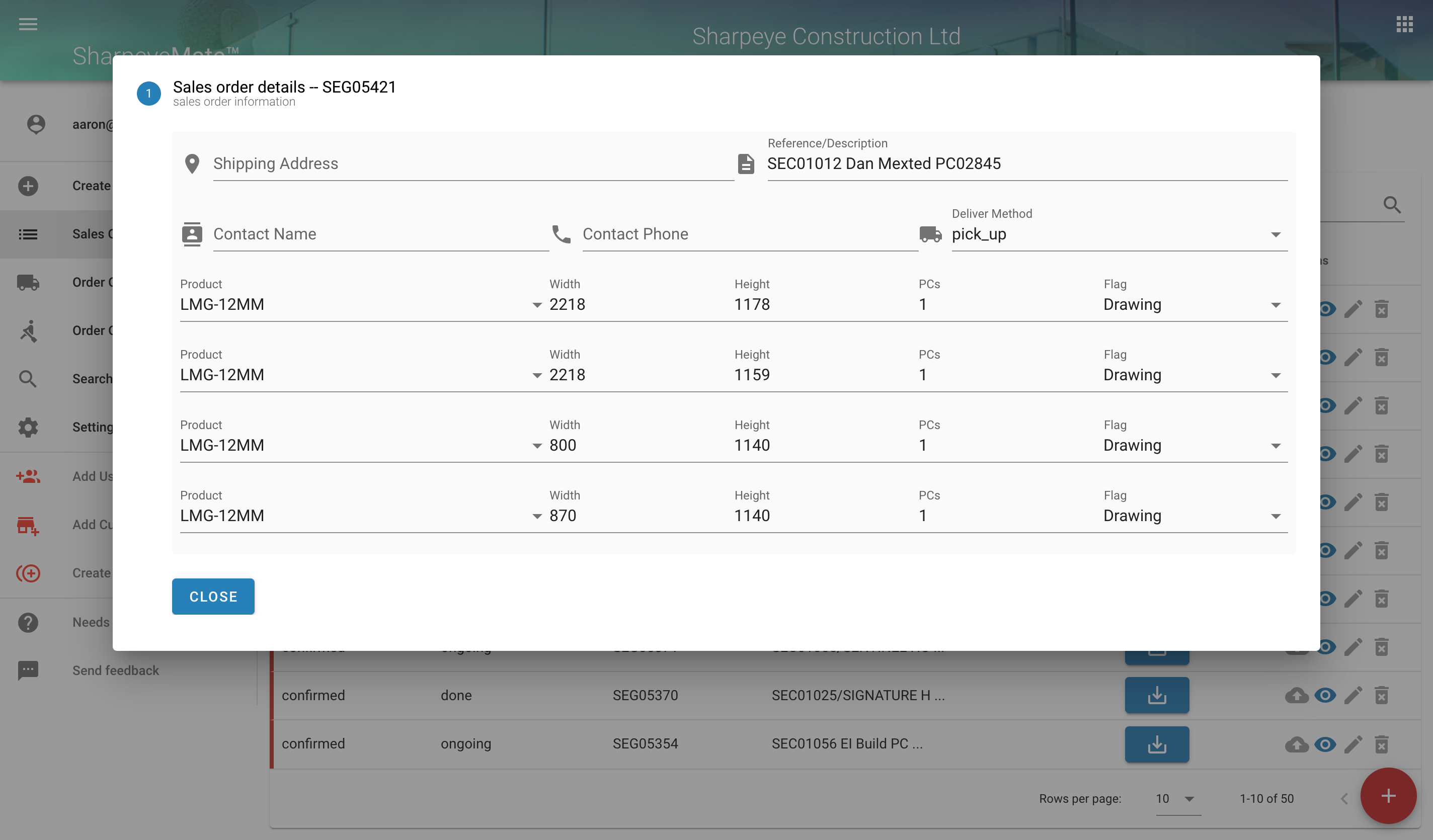Click the hamburger menu icon
Image resolution: width=1433 pixels, height=840 pixels.
pyautogui.click(x=28, y=24)
